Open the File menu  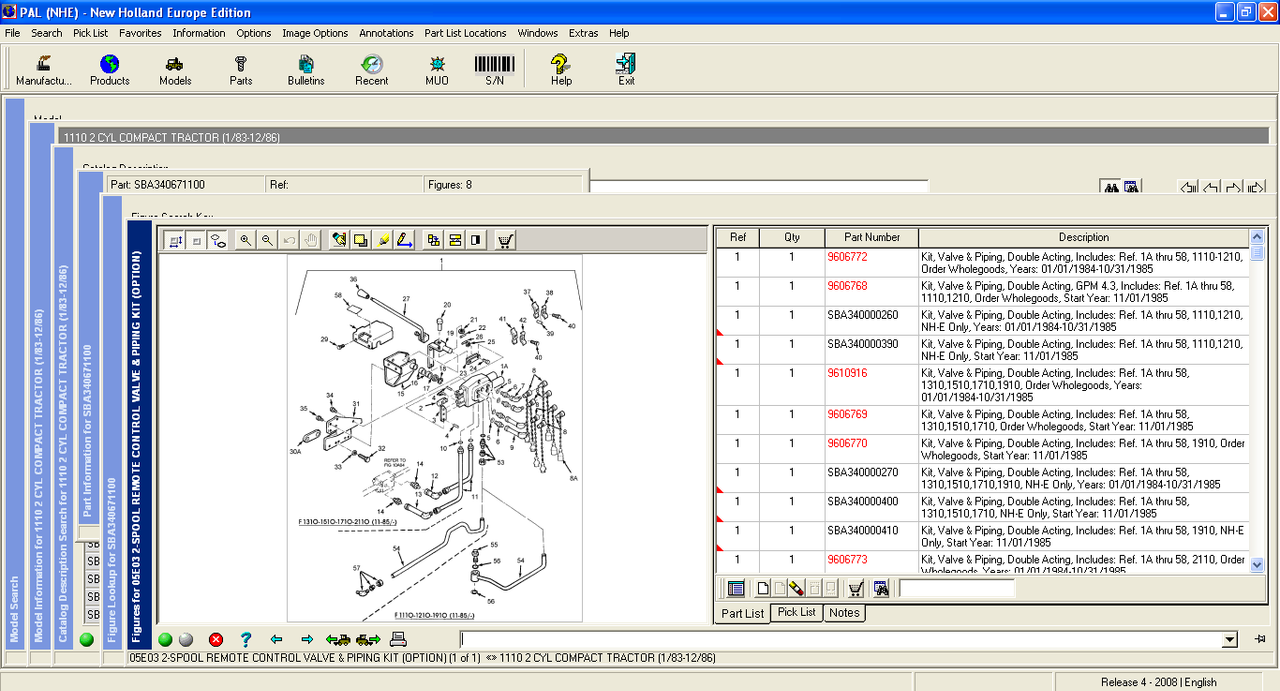pos(12,33)
